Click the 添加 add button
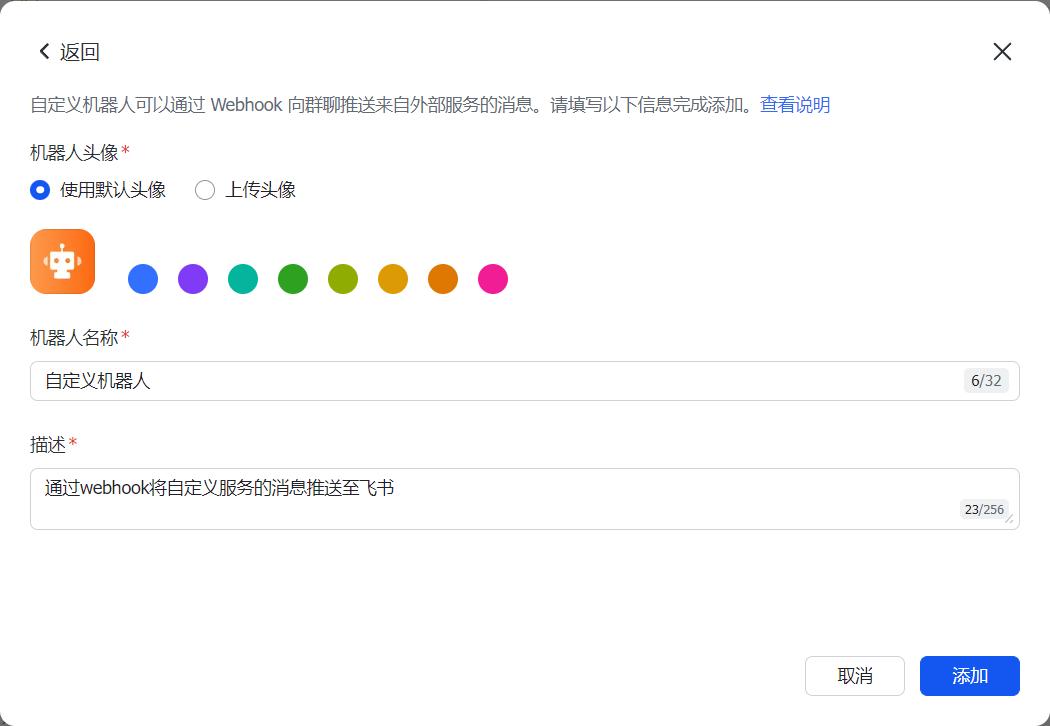 (969, 676)
